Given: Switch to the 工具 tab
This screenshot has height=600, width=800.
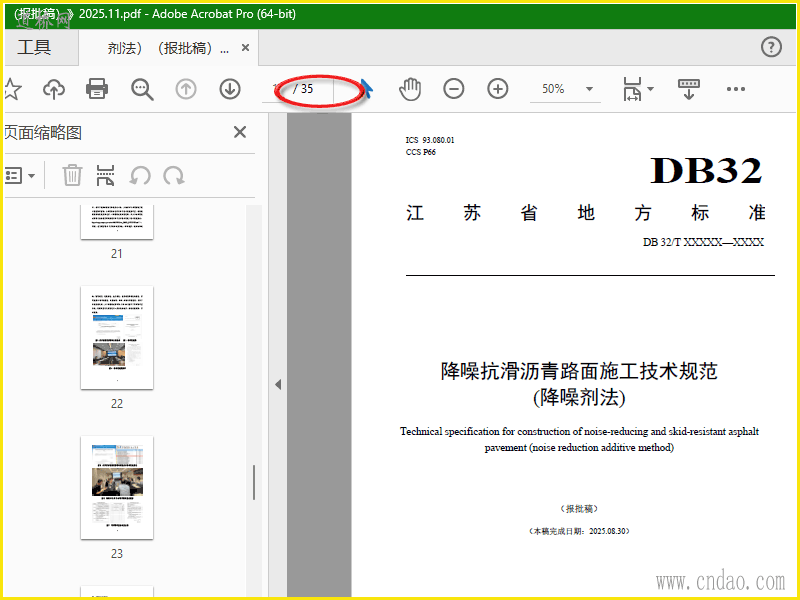Looking at the screenshot, I should coord(34,48).
